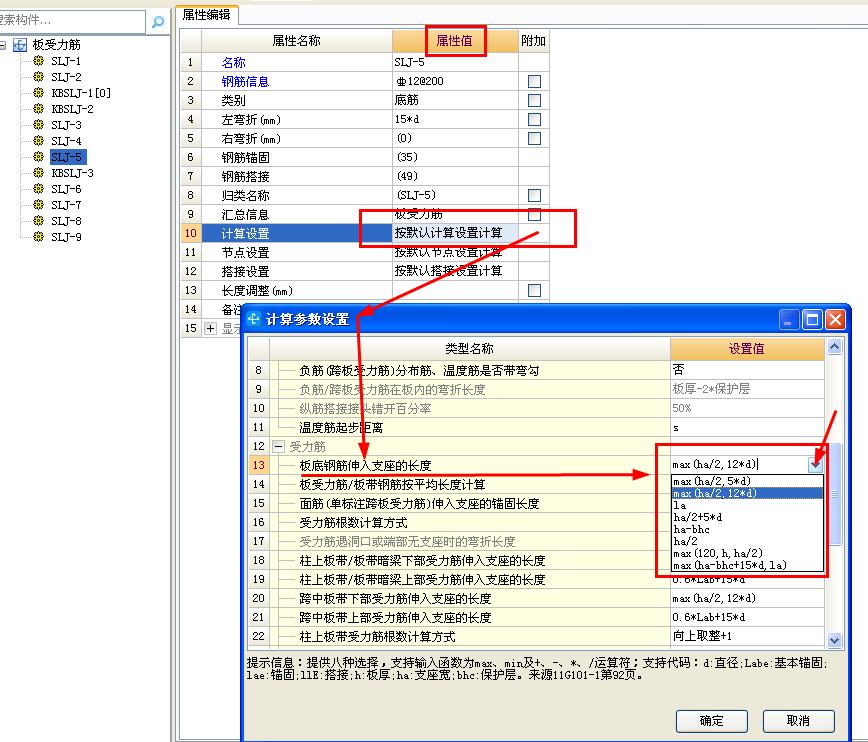Collapse the 受力筋 group in row 12

[x=278, y=446]
